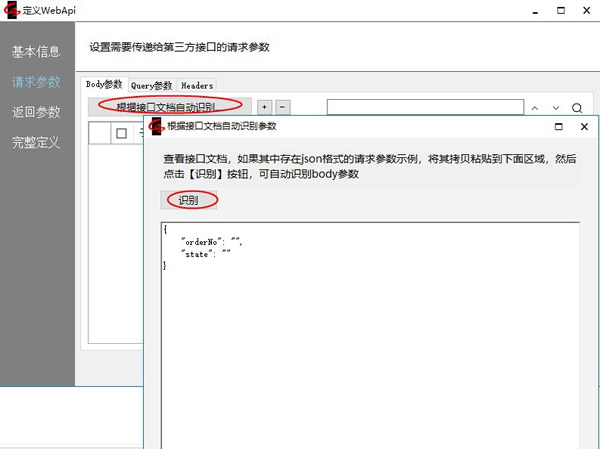
Task: Click the 定义WebApi app logo icon
Action: coord(13,11)
